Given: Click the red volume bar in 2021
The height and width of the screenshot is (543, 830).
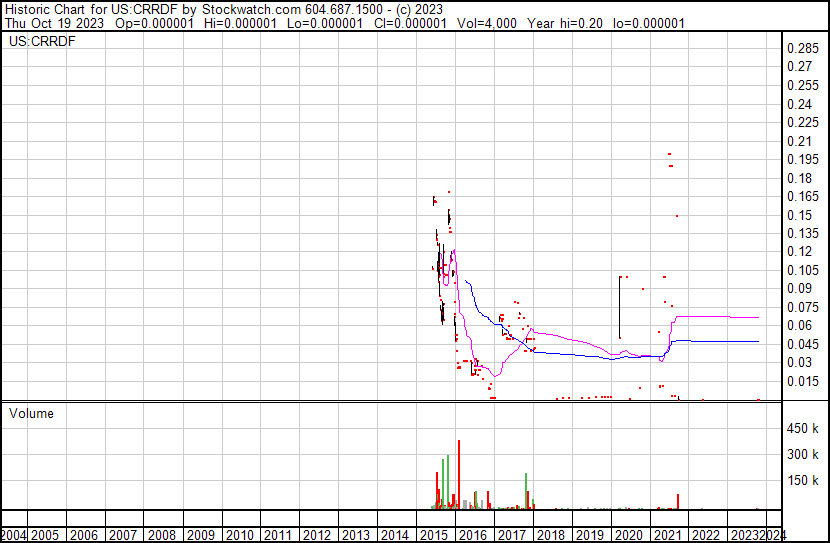Looking at the screenshot, I should 678,502.
